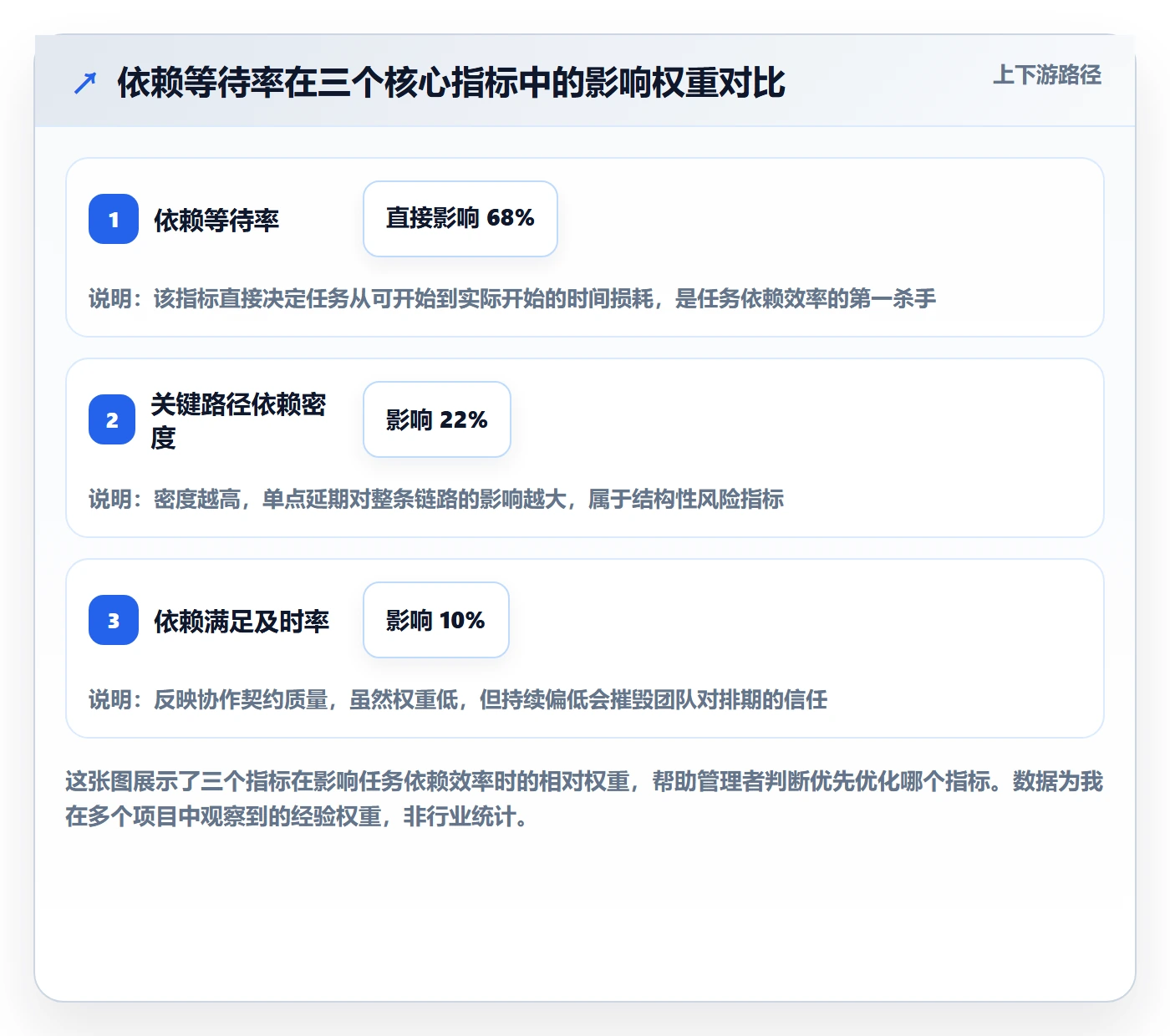
Task: Select the number 3 badge
Action: (114, 620)
